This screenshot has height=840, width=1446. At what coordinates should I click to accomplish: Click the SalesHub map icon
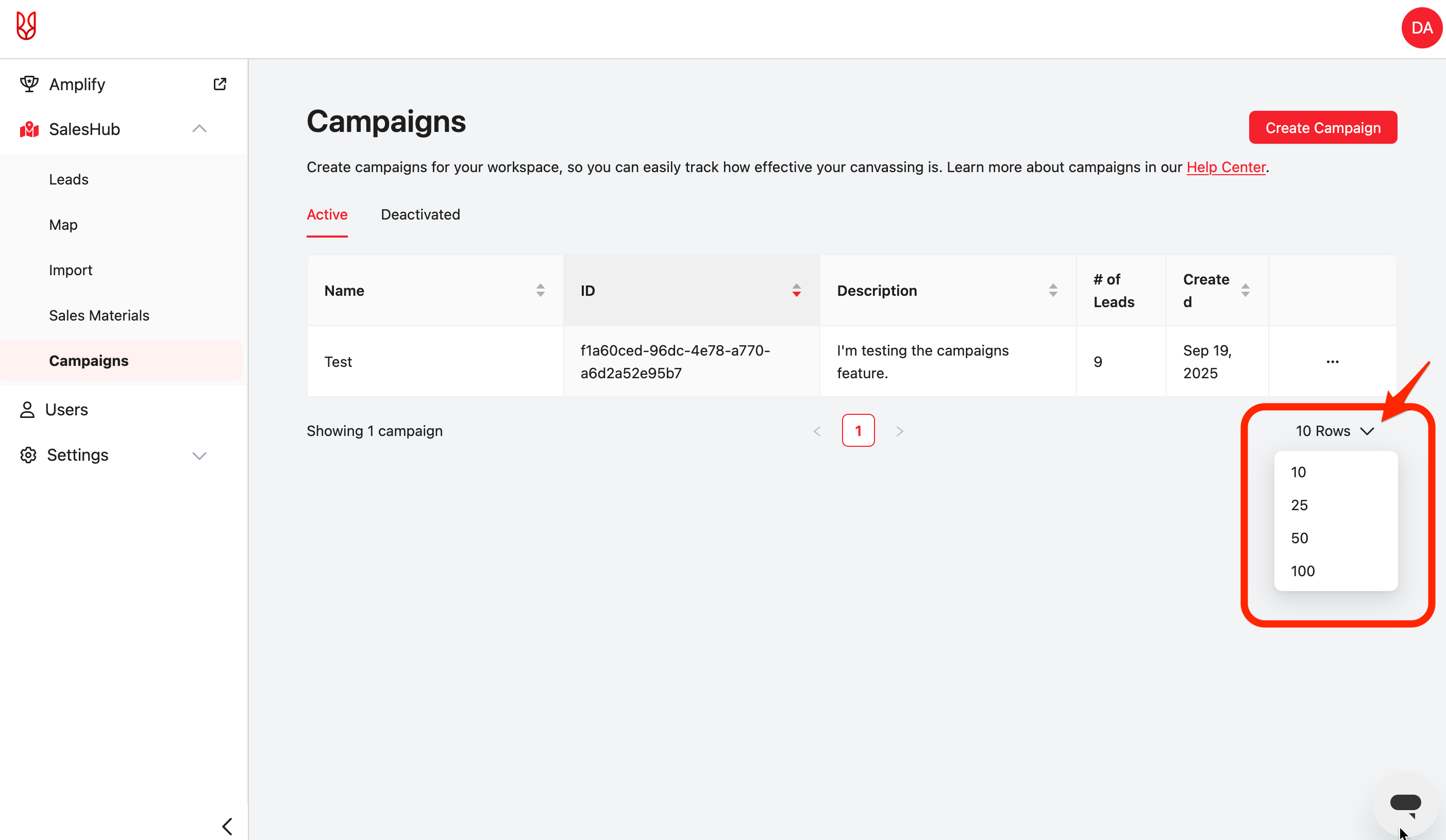pyautogui.click(x=29, y=130)
